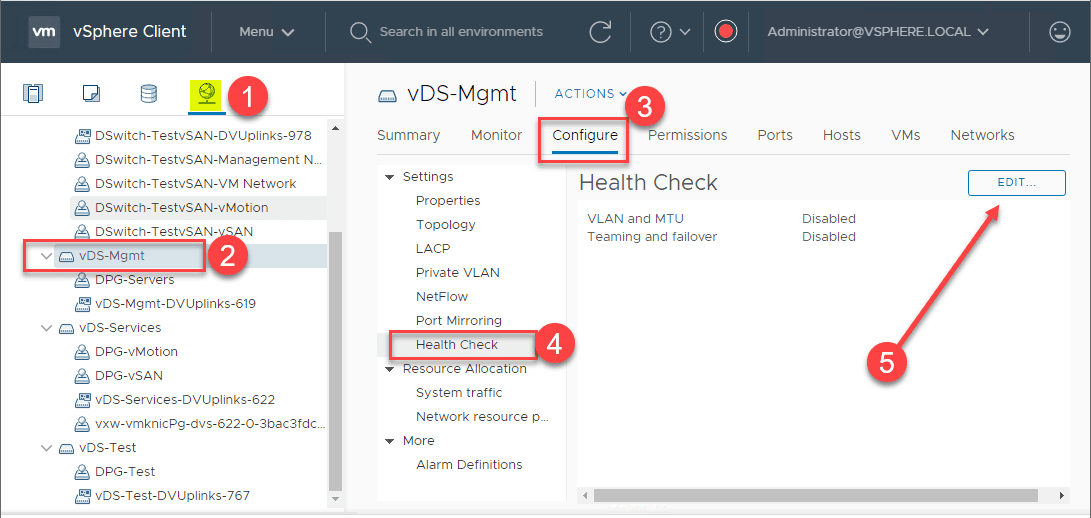Collapse the vDS-Services tree node
Viewport: 1091px width, 518px height.
46,328
